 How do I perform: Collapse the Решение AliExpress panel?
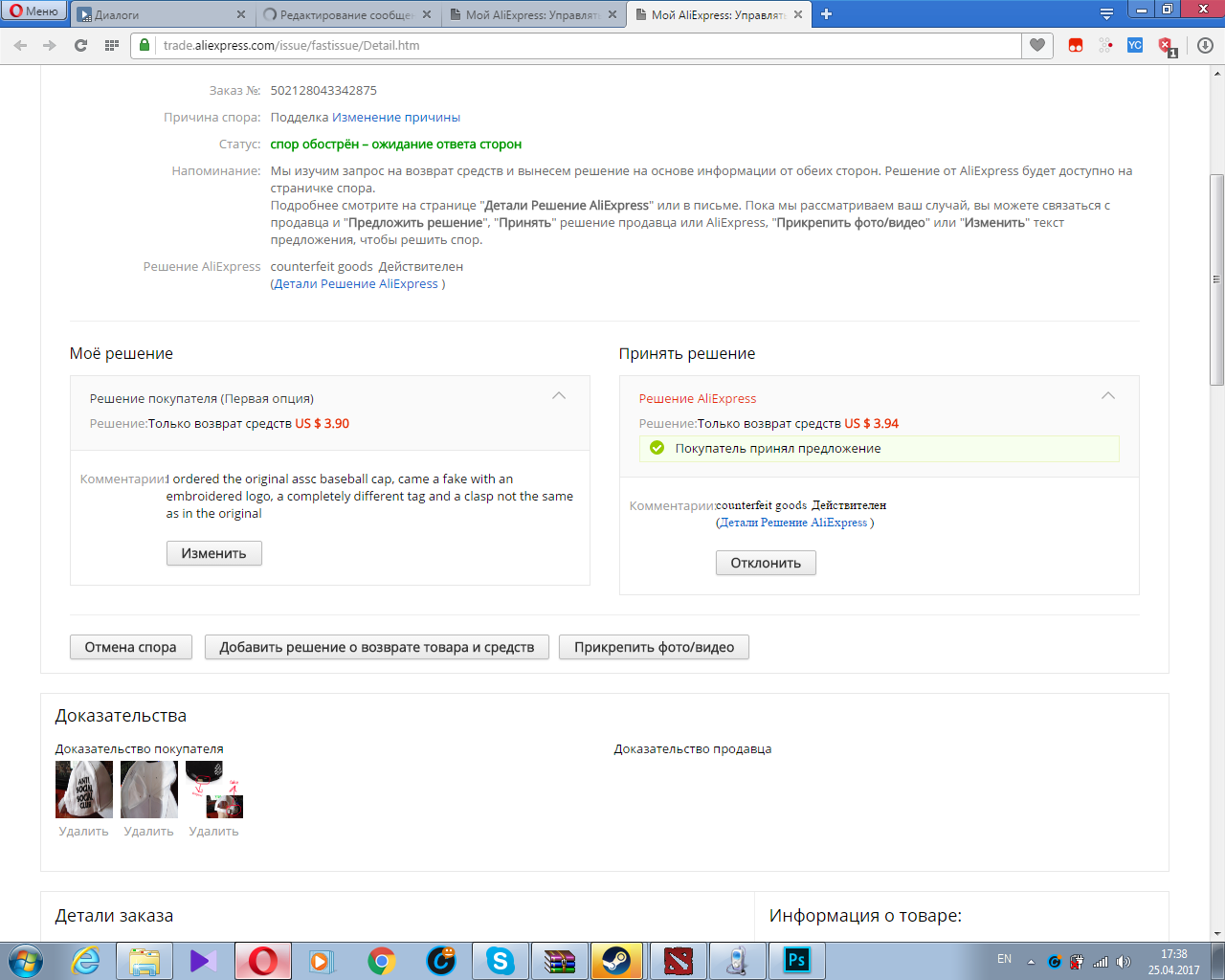point(1108,396)
